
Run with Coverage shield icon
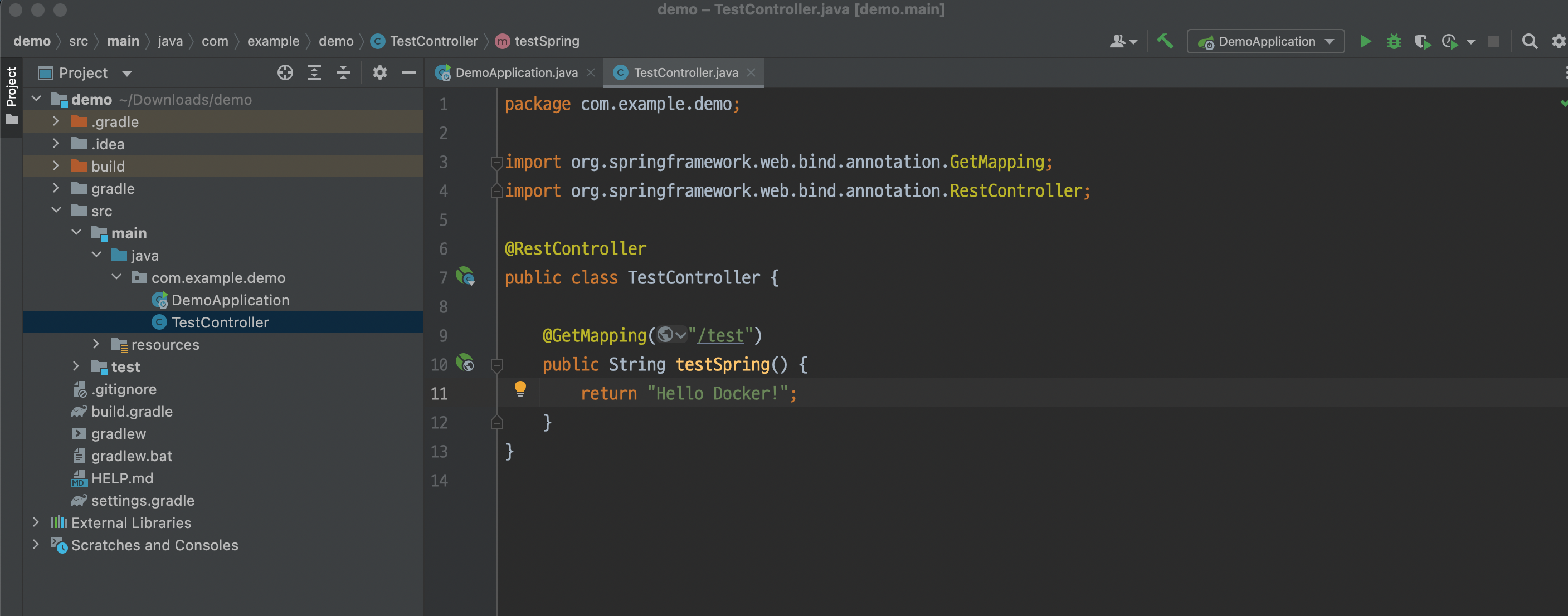(1421, 41)
